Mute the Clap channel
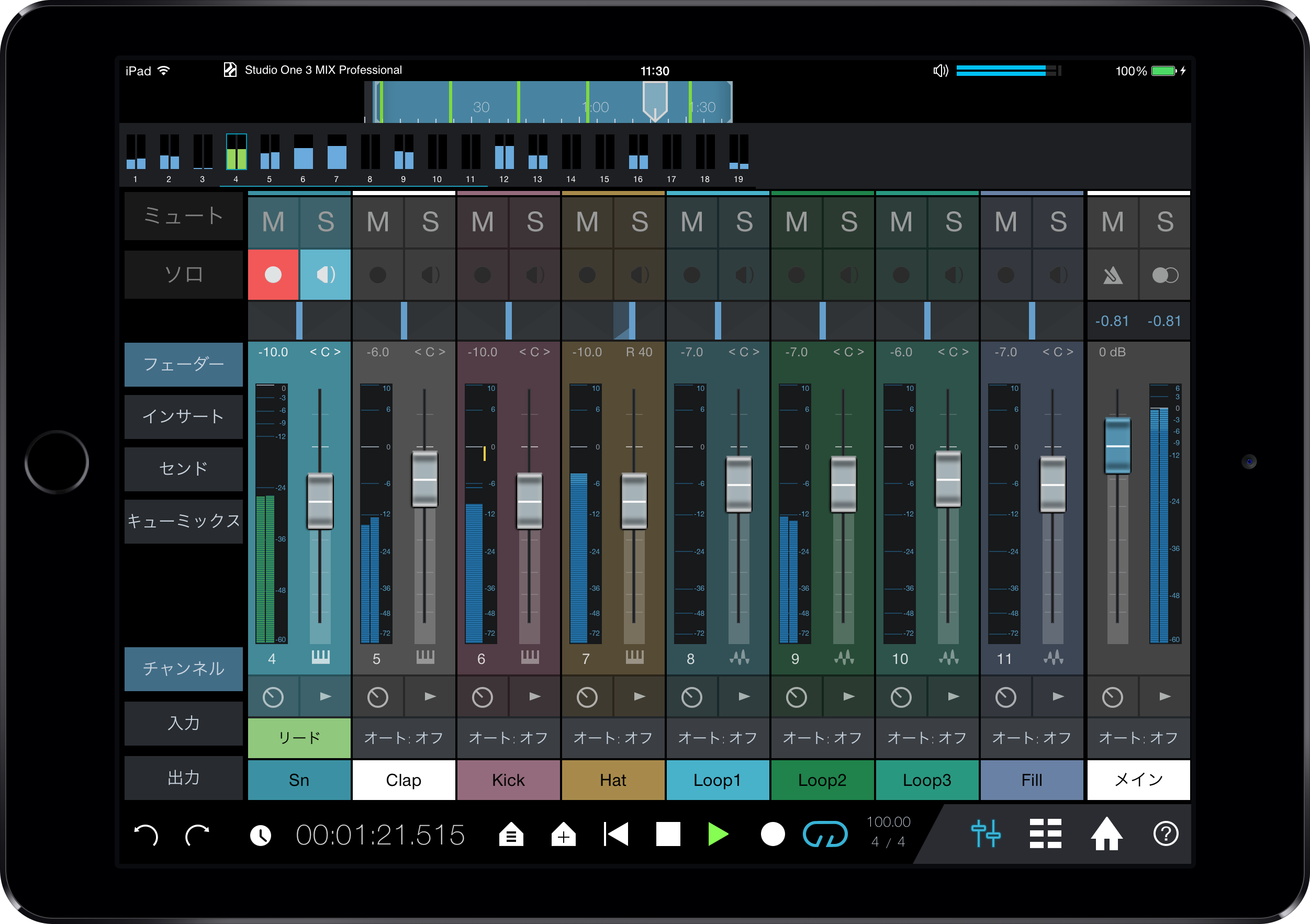Viewport: 1310px width, 924px height. [x=378, y=222]
